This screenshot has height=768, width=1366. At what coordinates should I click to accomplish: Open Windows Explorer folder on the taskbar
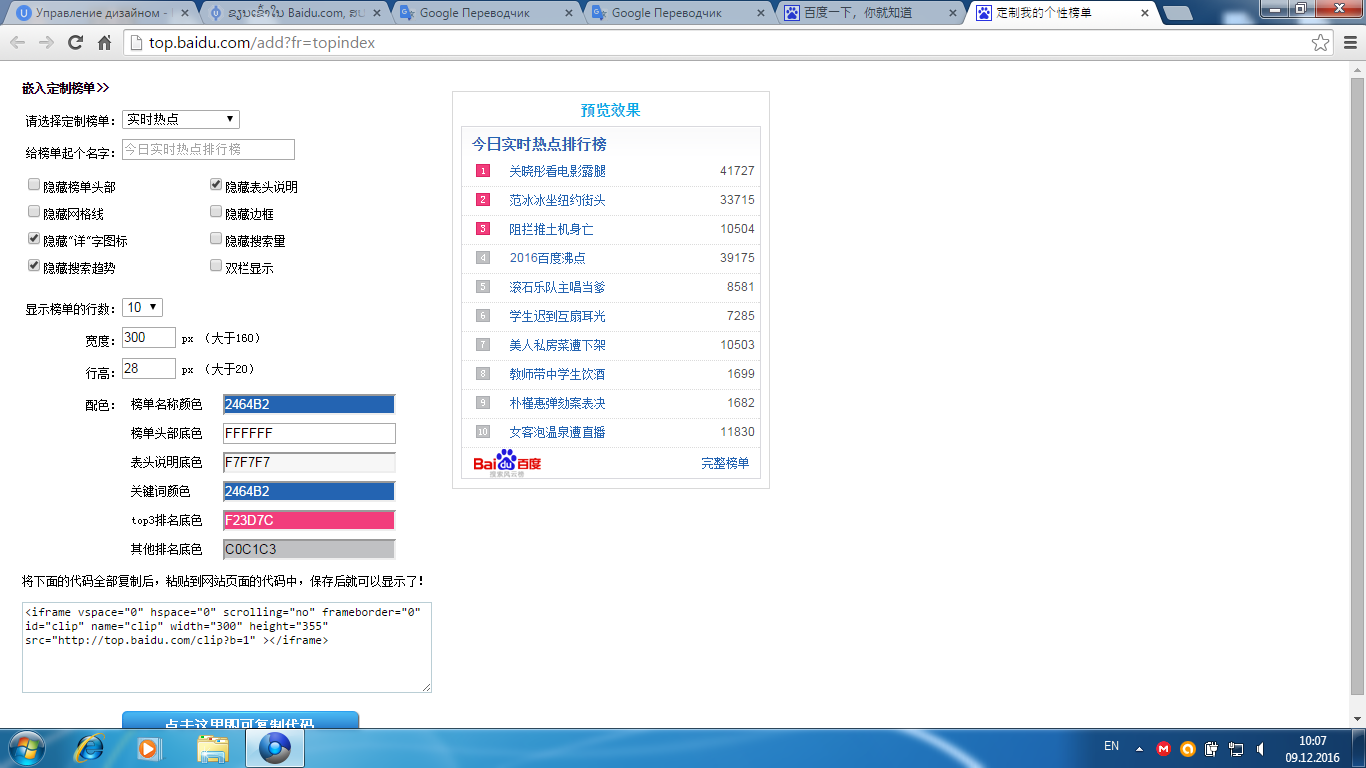(213, 748)
